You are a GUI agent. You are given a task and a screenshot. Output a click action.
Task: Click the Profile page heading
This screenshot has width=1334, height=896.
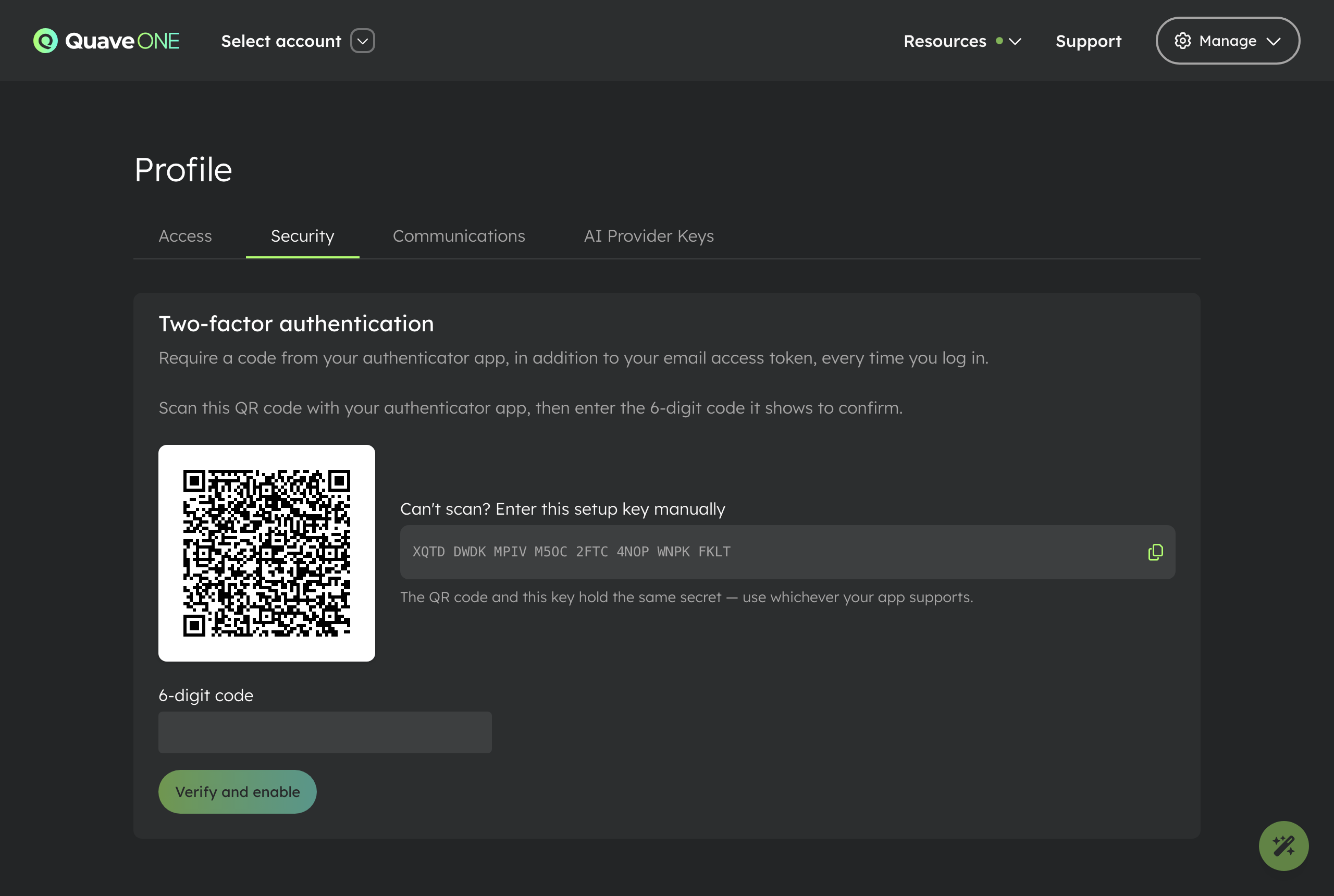(183, 170)
